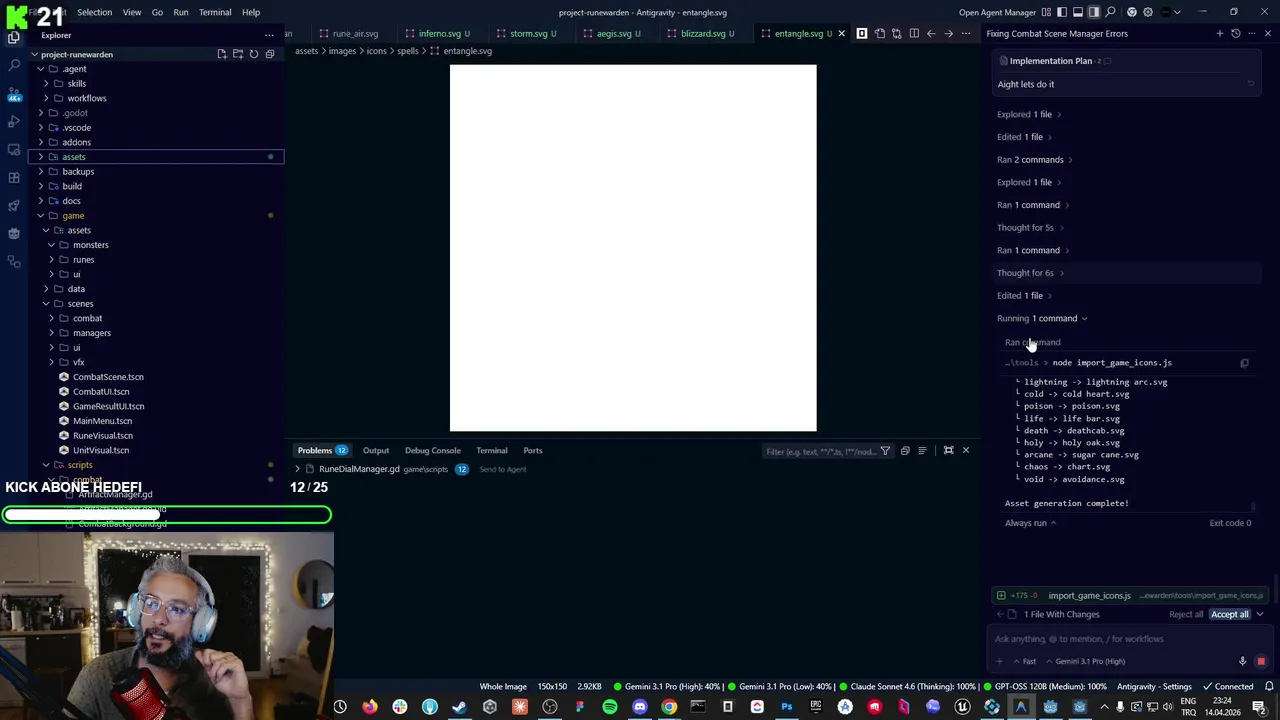Switch to the Debug Console tab
Viewport: 1280px width, 720px height.
[x=433, y=451]
